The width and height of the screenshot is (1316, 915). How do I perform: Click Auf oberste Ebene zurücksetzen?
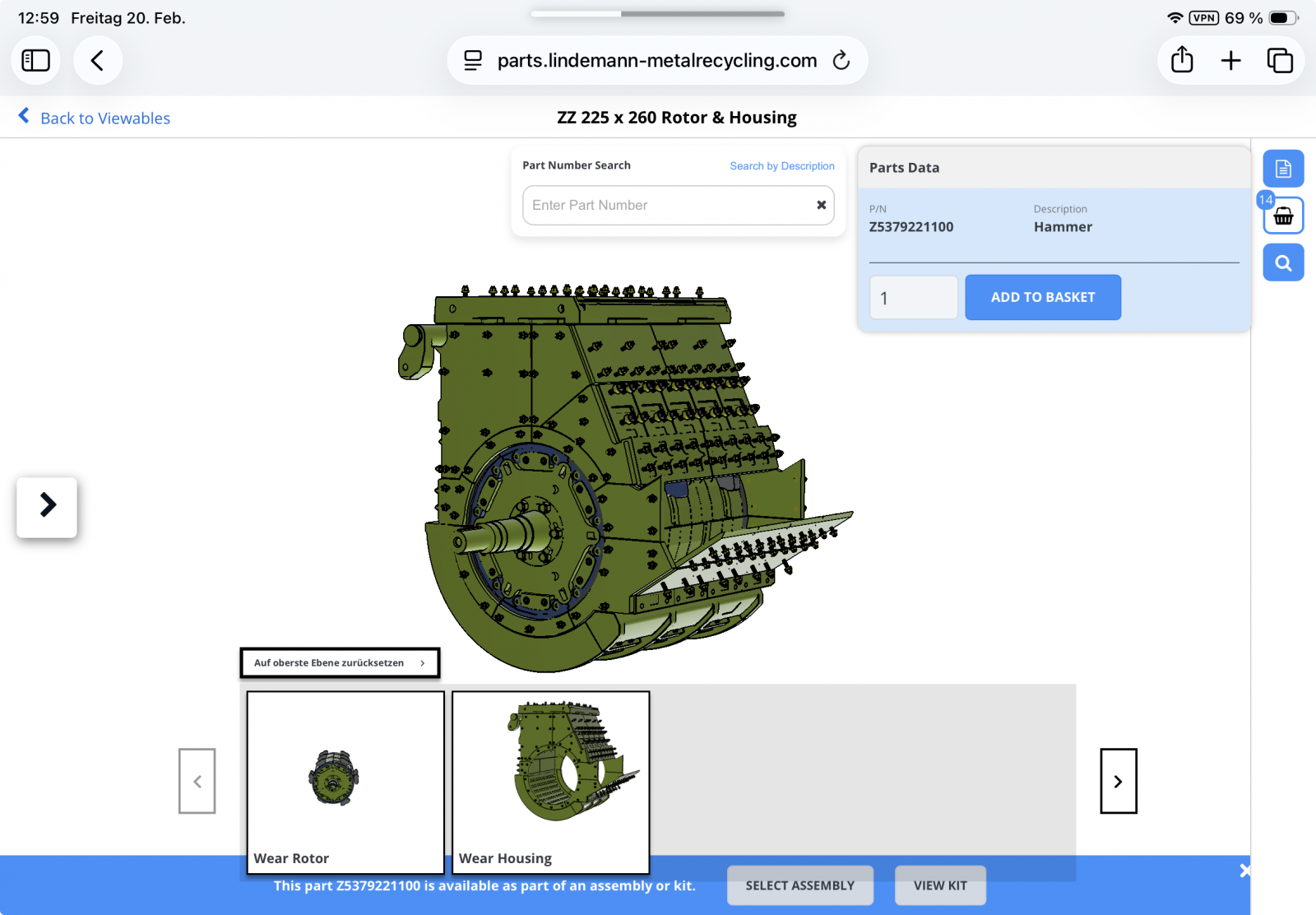point(340,662)
